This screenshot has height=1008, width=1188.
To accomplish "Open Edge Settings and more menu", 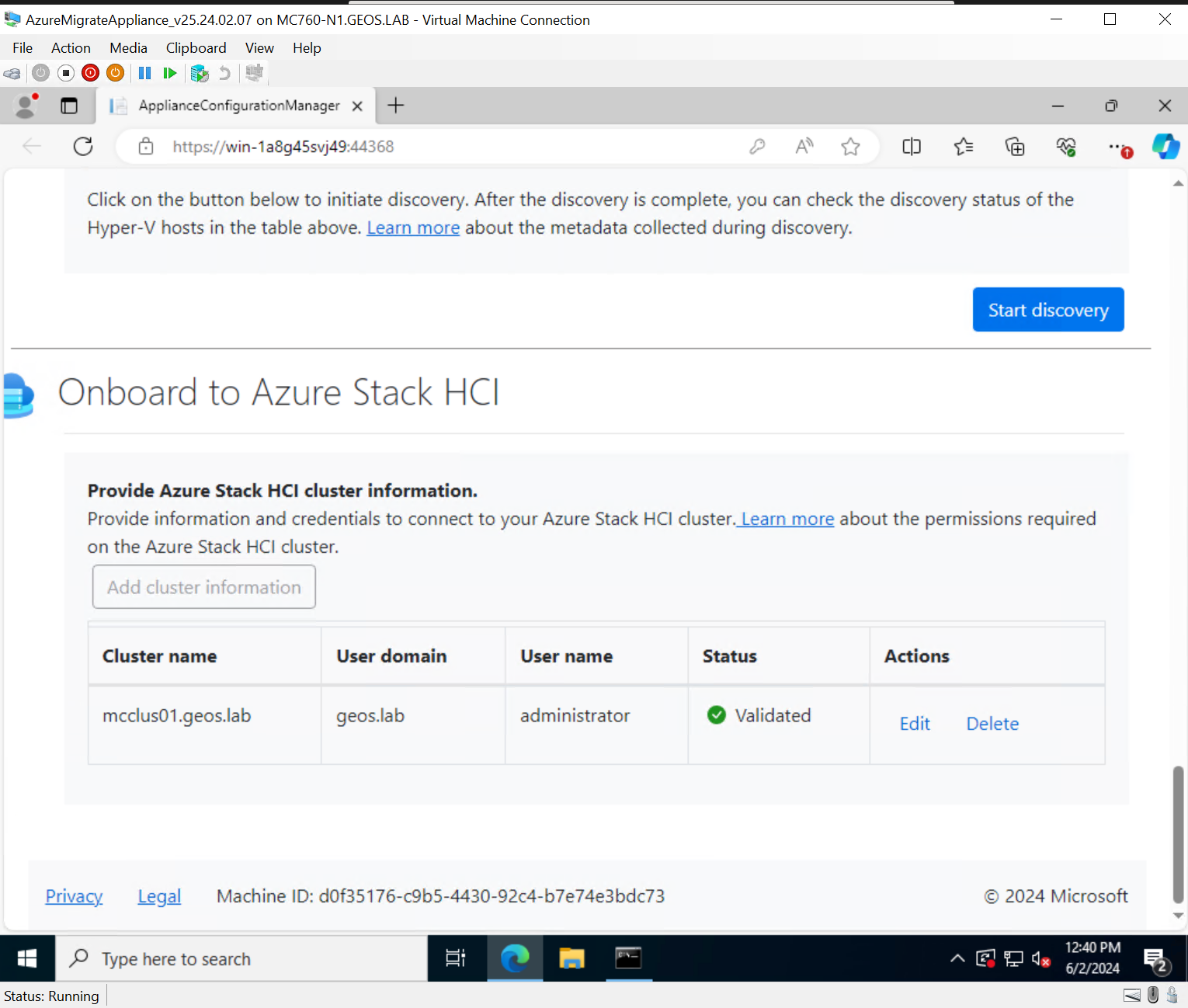I will tap(1118, 146).
